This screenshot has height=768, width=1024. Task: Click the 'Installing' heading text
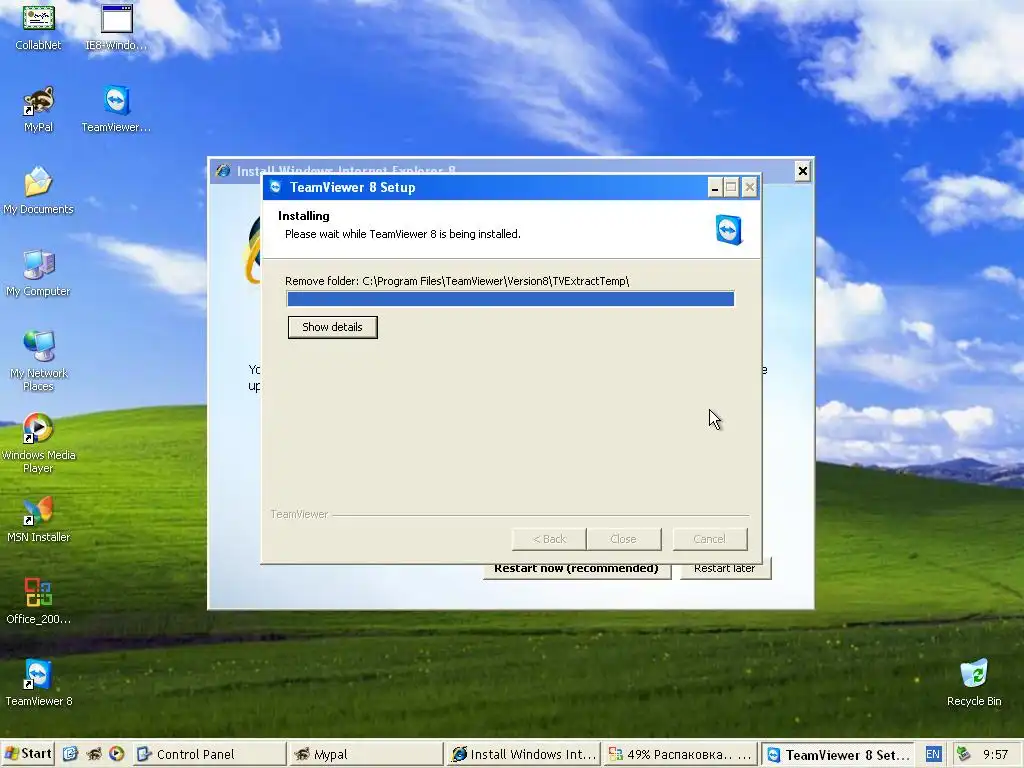coord(304,216)
